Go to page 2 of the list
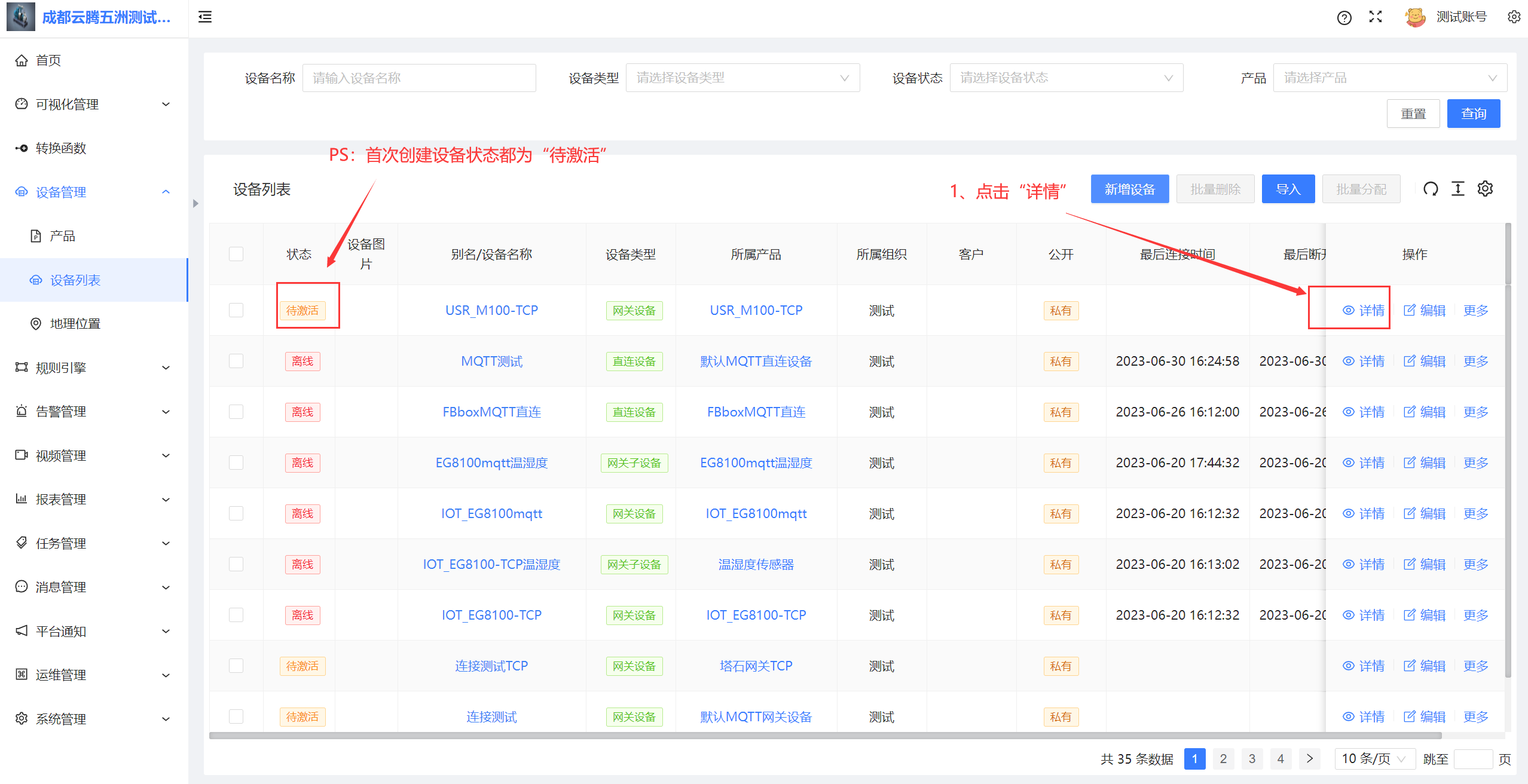Screen dimensions: 1528x784 1223,759
